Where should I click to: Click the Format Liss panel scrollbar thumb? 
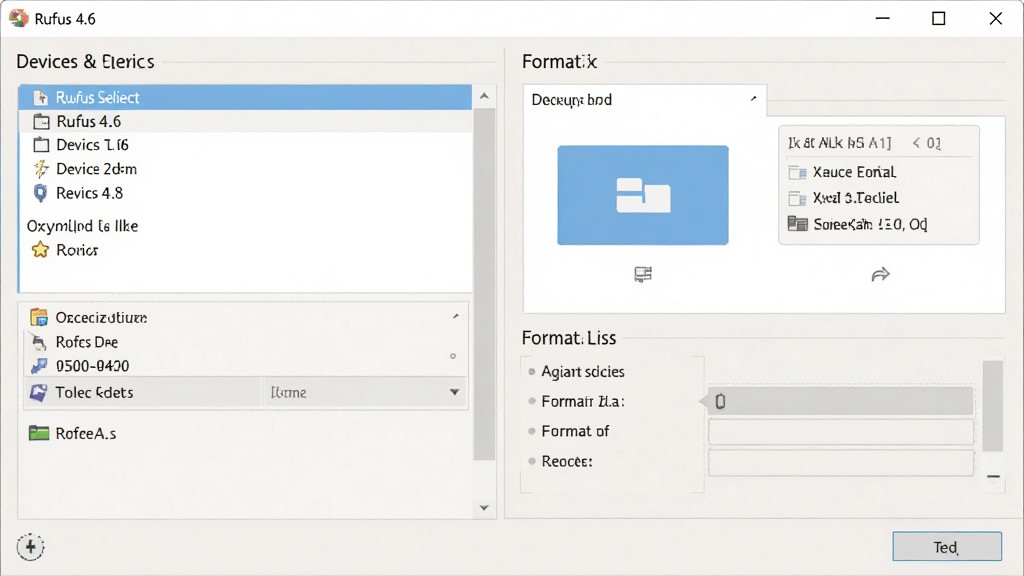[x=993, y=406]
